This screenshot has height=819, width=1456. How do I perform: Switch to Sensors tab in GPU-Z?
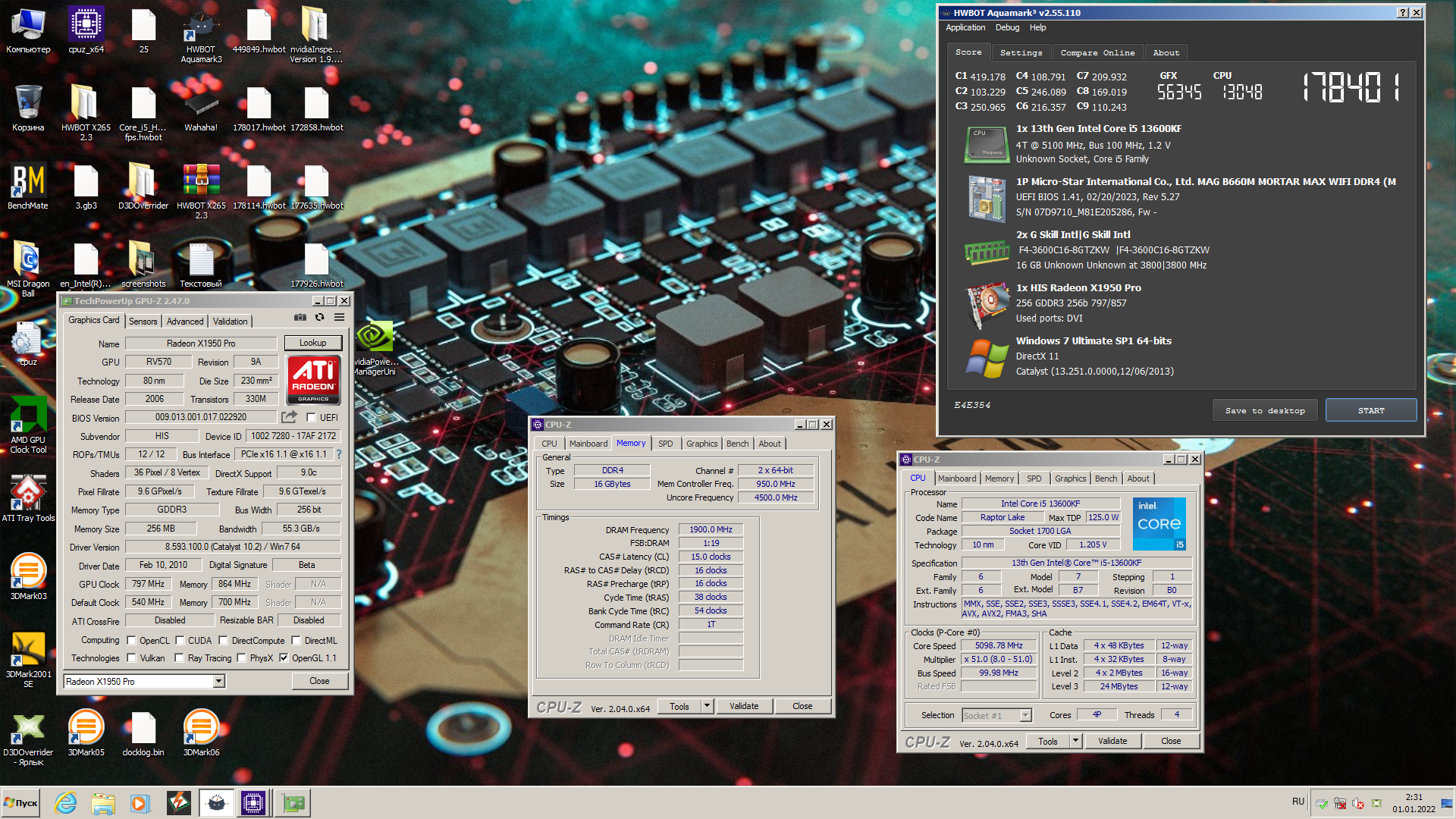pos(143,321)
